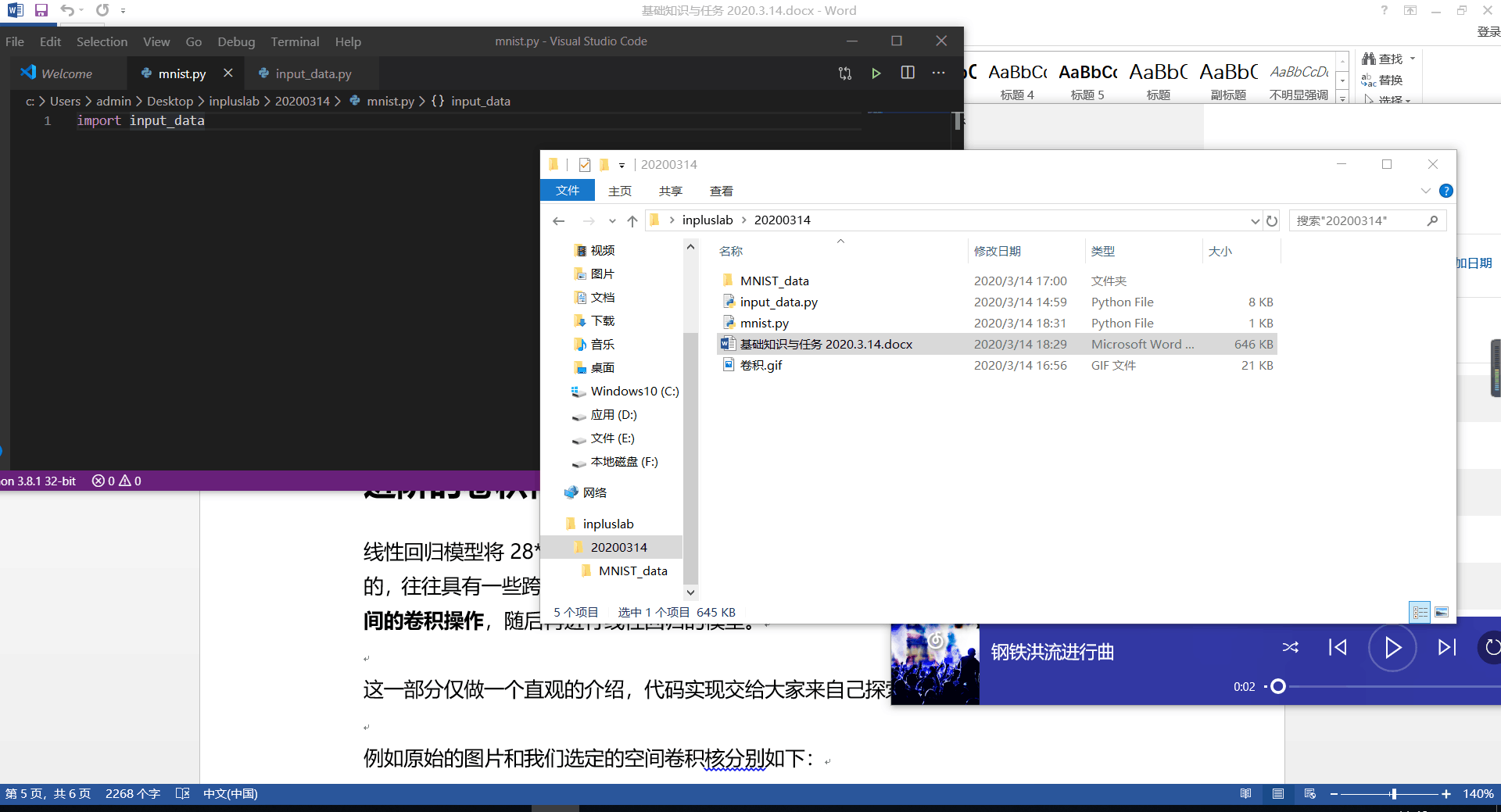Click the Word zoom percentage 140%
The image size is (1501, 812).
click(1478, 794)
